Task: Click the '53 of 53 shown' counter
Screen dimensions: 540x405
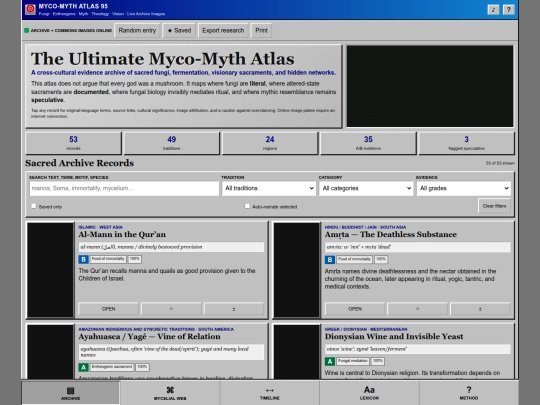Action: [x=500, y=163]
